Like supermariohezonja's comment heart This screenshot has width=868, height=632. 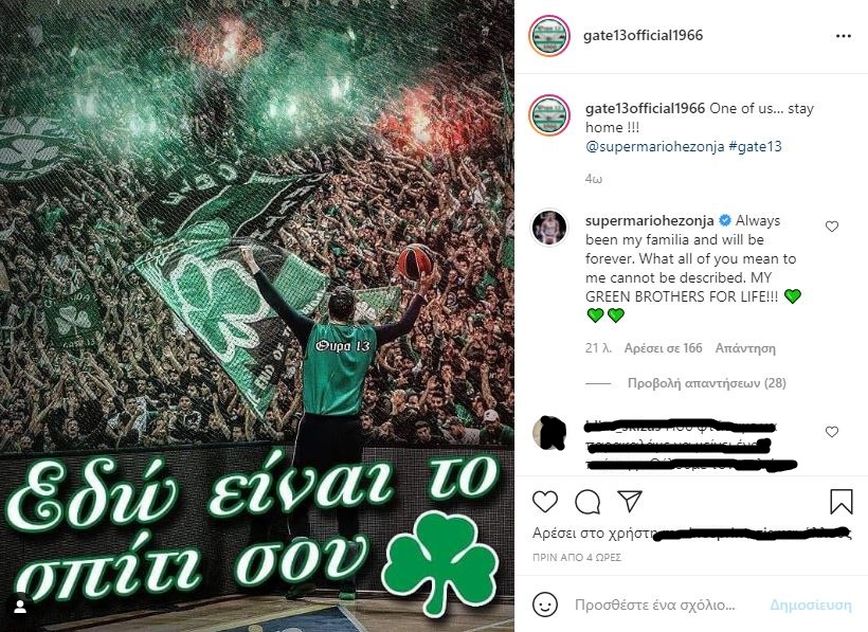pyautogui.click(x=832, y=226)
